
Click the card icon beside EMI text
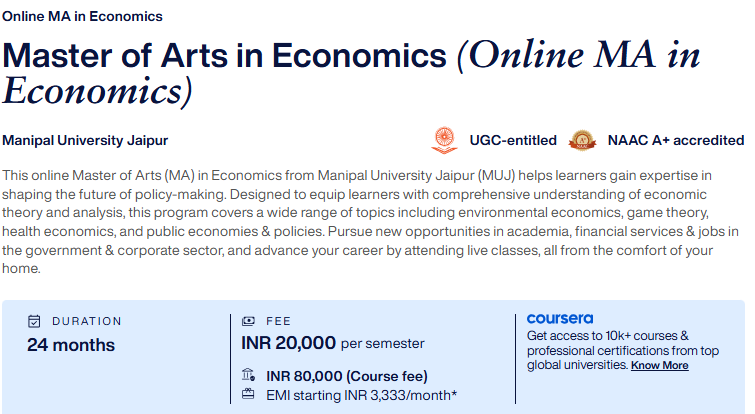[x=248, y=394]
